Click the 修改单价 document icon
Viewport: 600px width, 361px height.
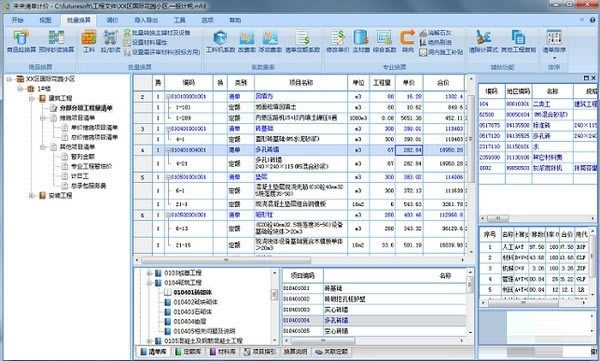pos(338,38)
